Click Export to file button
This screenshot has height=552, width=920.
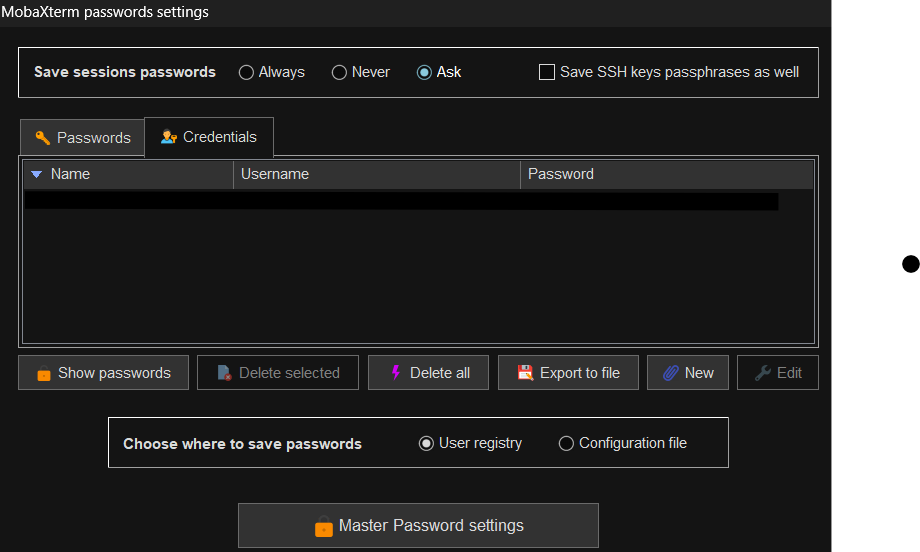[568, 372]
